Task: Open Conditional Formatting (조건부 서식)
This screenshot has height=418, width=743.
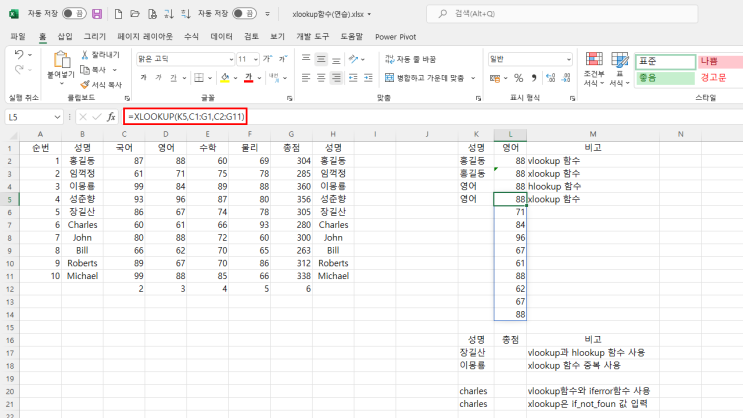Action: [x=593, y=67]
